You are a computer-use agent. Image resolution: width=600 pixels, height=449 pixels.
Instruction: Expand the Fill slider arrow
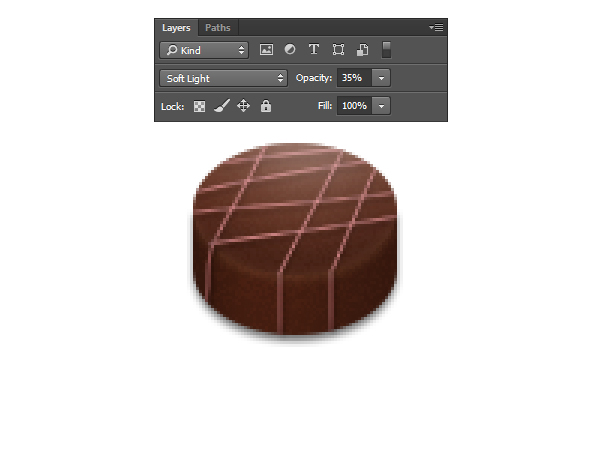pos(382,105)
